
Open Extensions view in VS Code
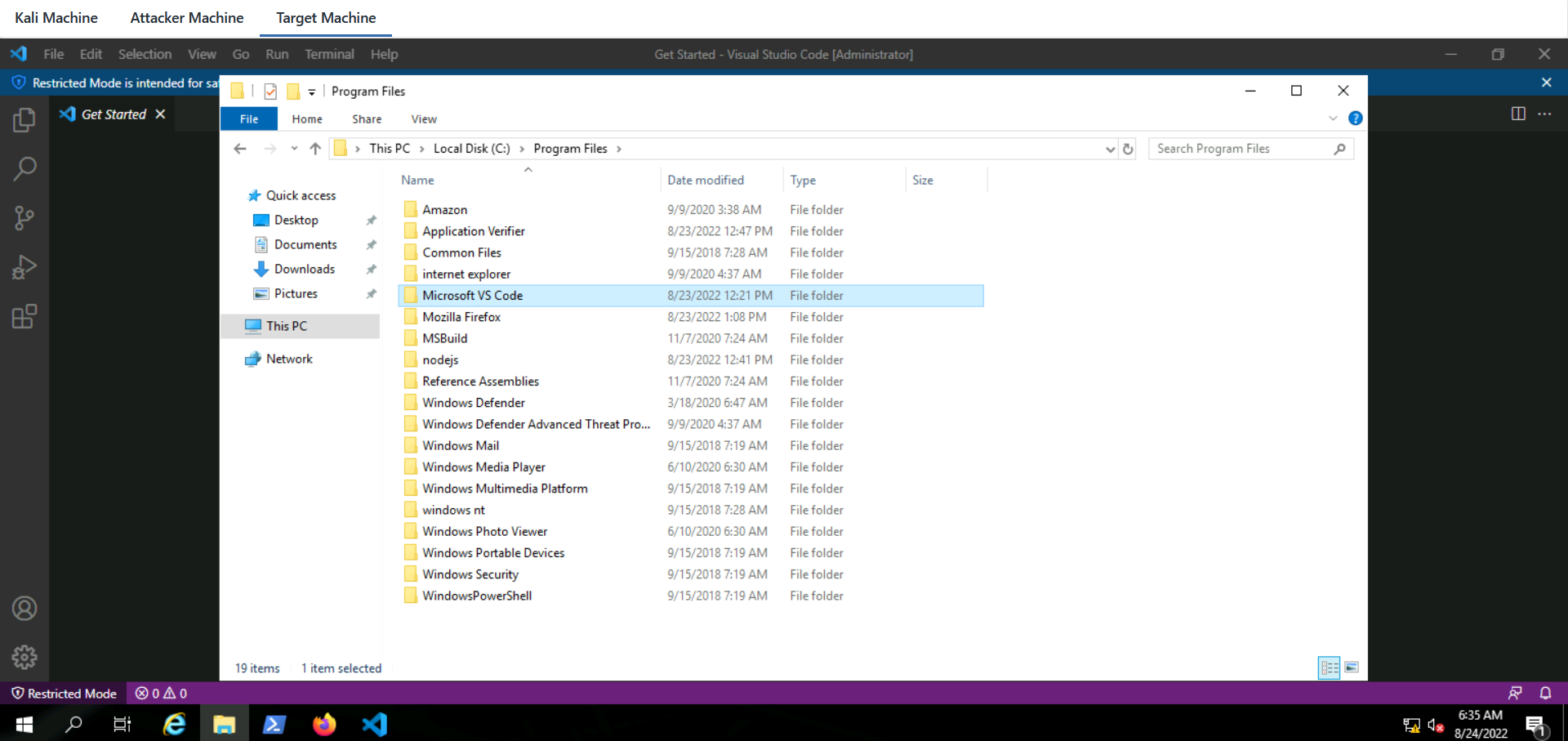(24, 316)
